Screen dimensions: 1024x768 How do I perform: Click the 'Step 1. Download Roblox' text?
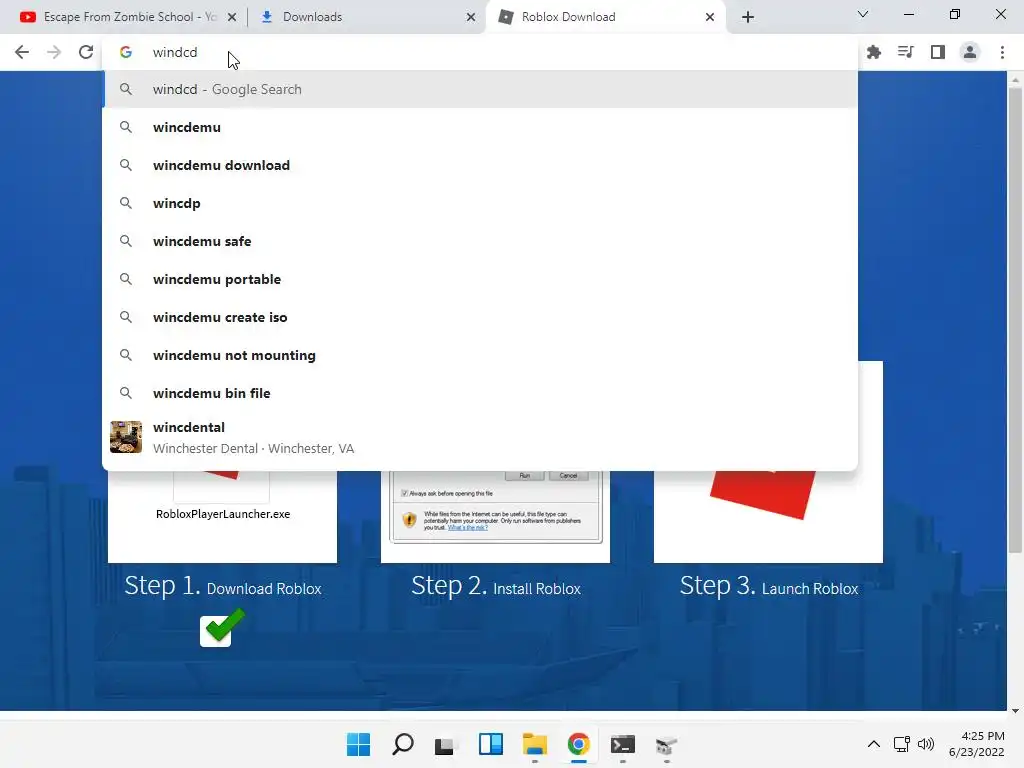click(223, 586)
